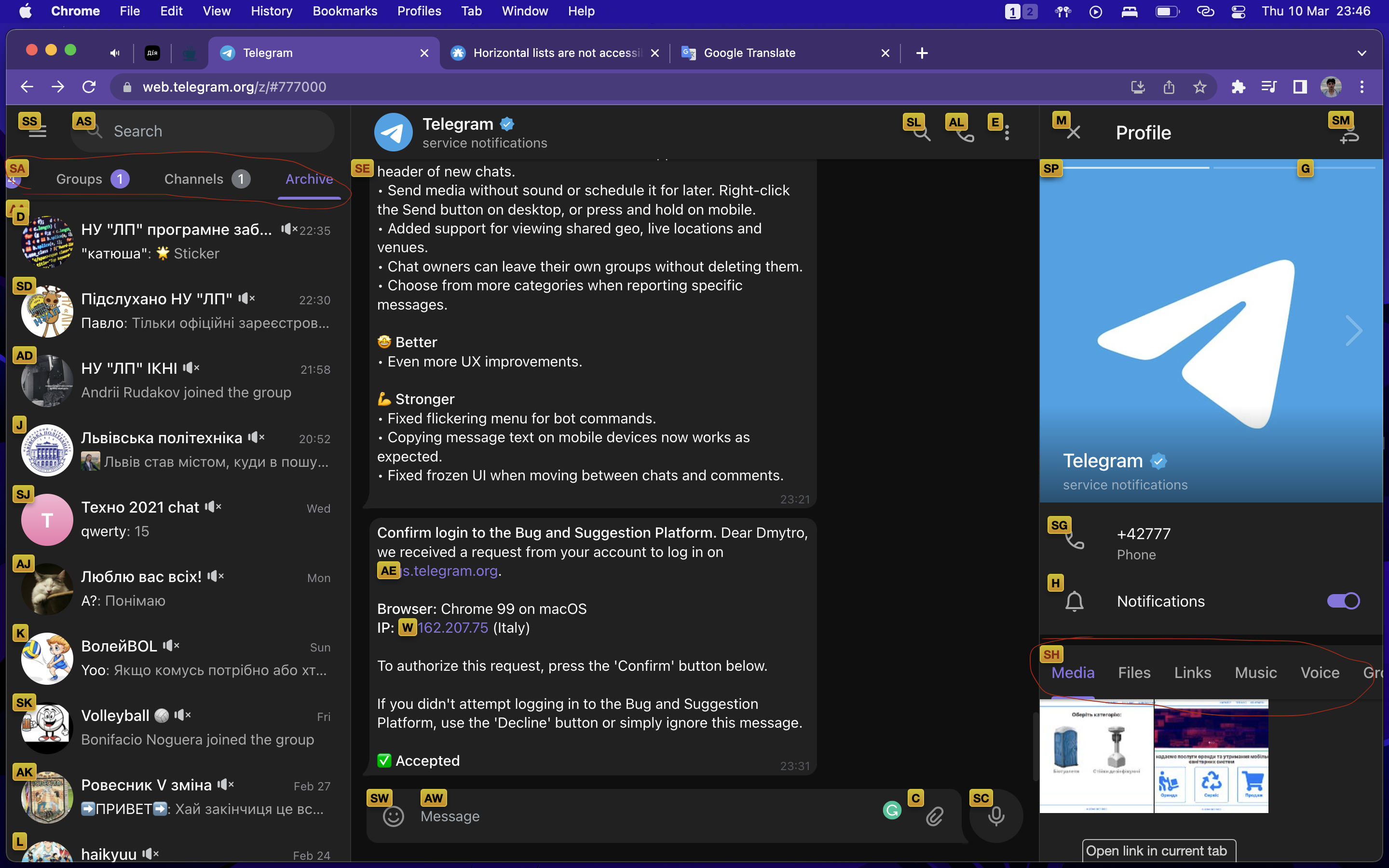Switch to the Horizontal lists browser tab

tap(555, 53)
